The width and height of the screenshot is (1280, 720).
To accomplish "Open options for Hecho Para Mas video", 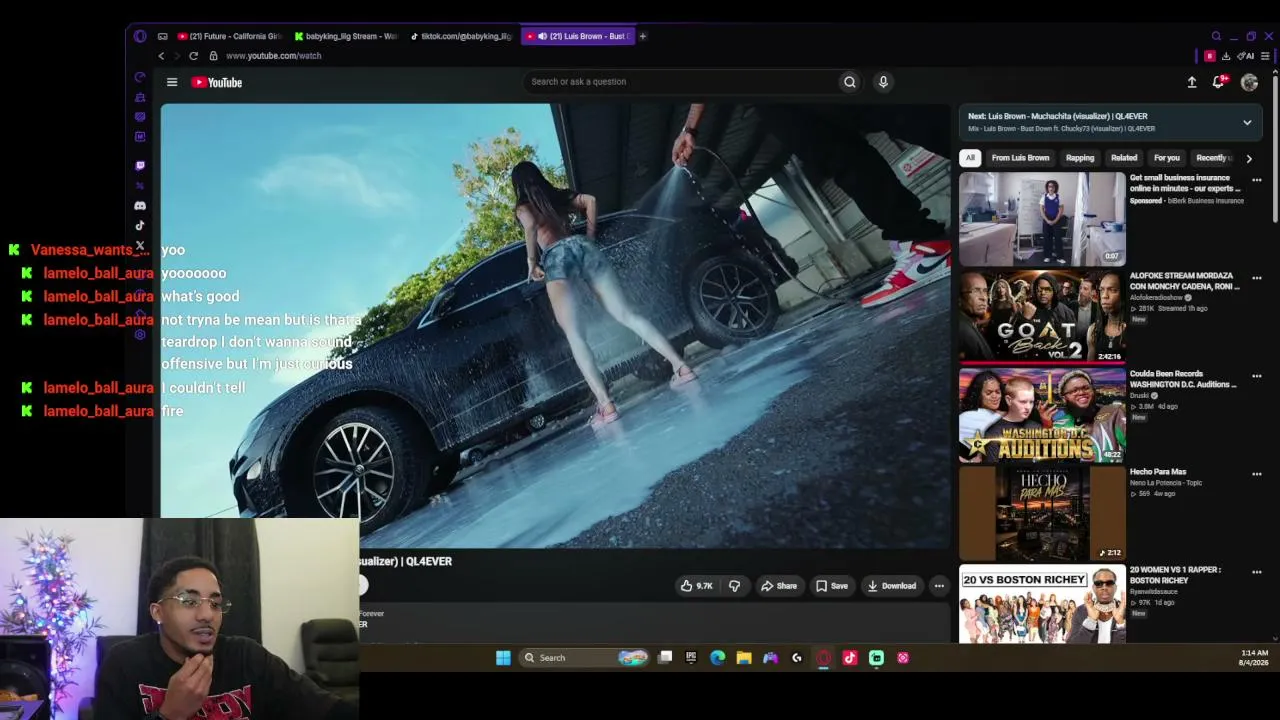I will point(1257,474).
